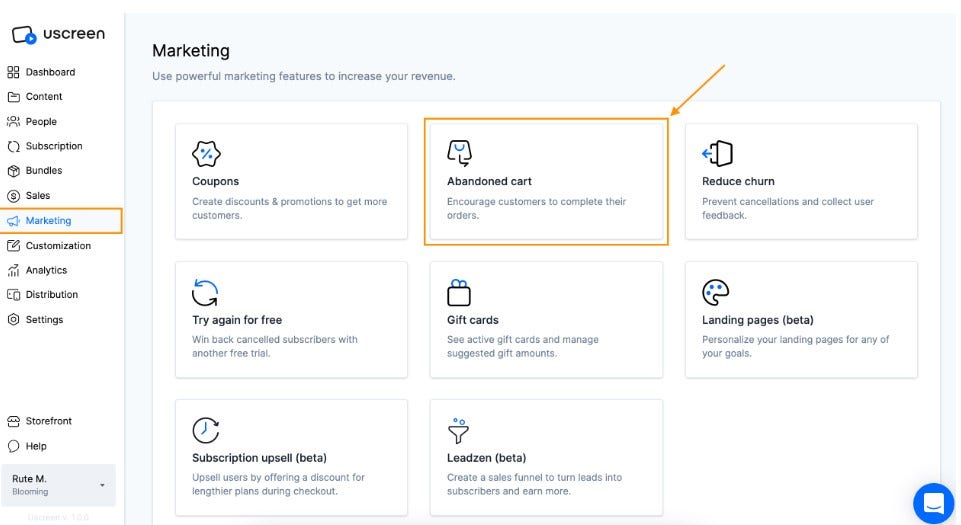
Task: Click the uscreen wordmark text
Action: [x=74, y=34]
